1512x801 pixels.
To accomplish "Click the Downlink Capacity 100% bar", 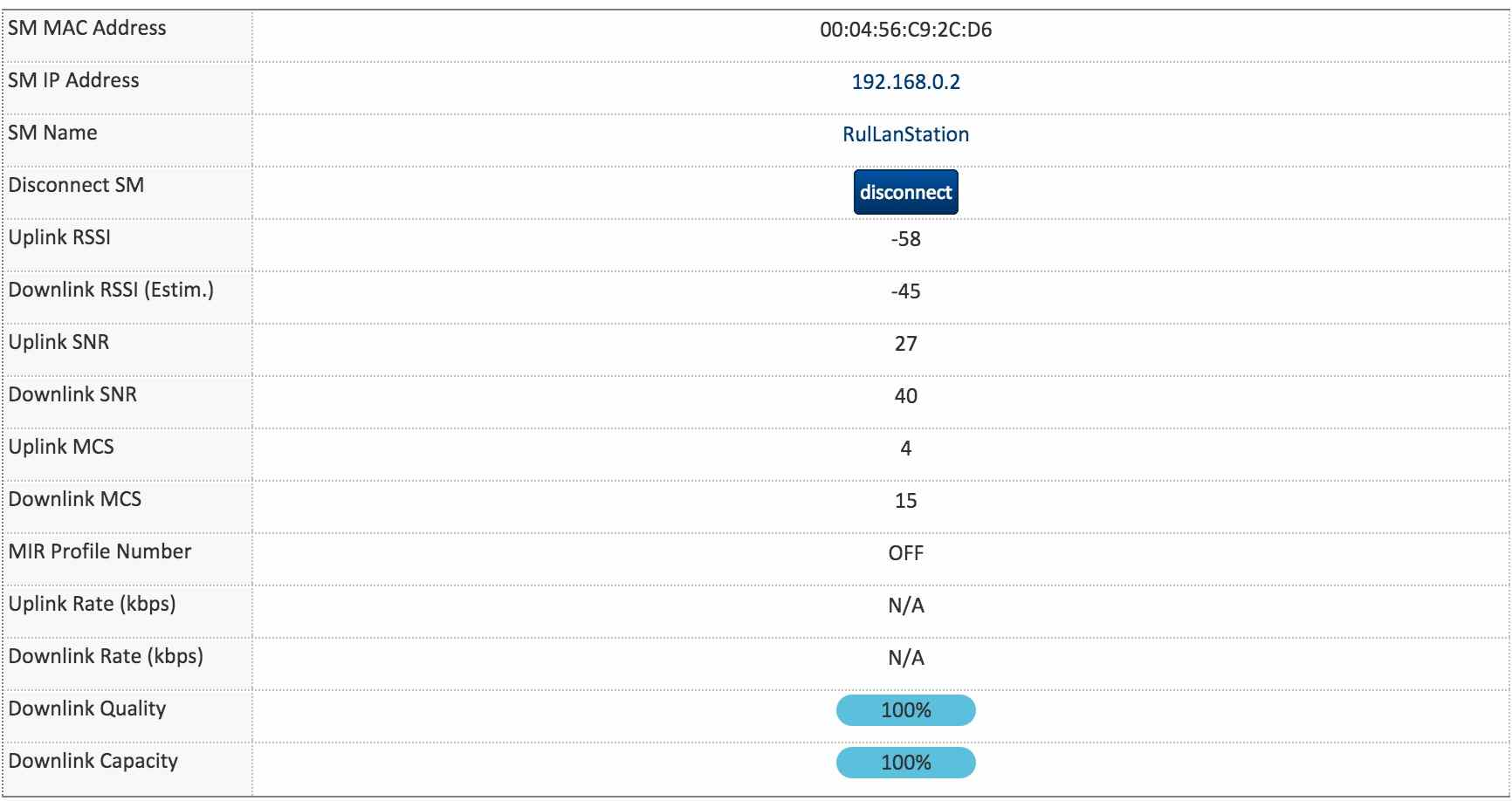I will point(905,763).
